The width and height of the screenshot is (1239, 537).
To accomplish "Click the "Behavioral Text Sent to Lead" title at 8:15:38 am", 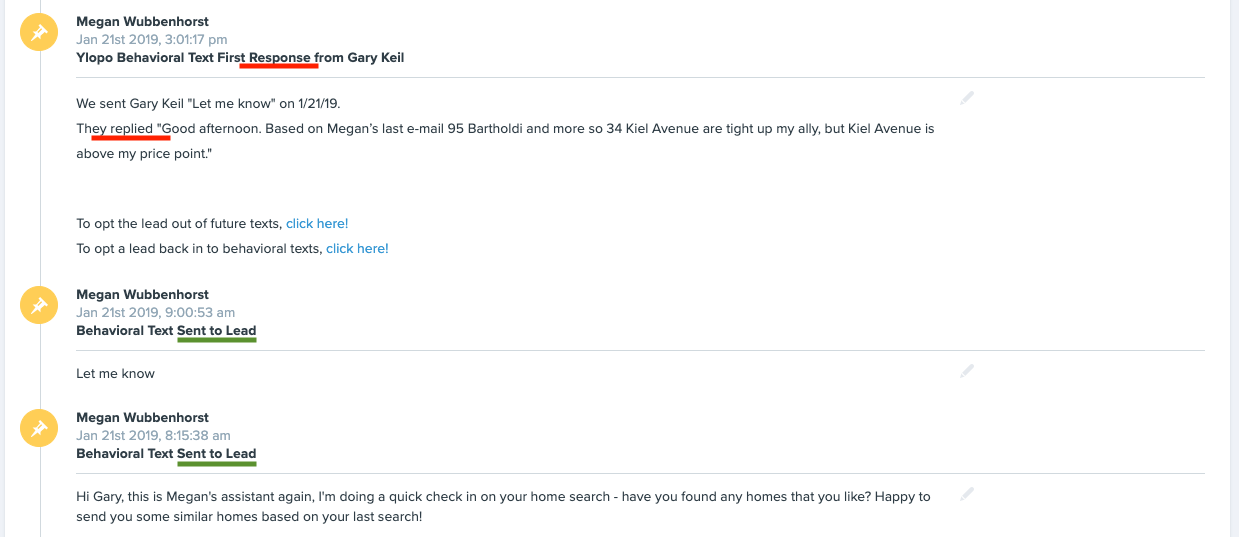I will pyautogui.click(x=166, y=454).
